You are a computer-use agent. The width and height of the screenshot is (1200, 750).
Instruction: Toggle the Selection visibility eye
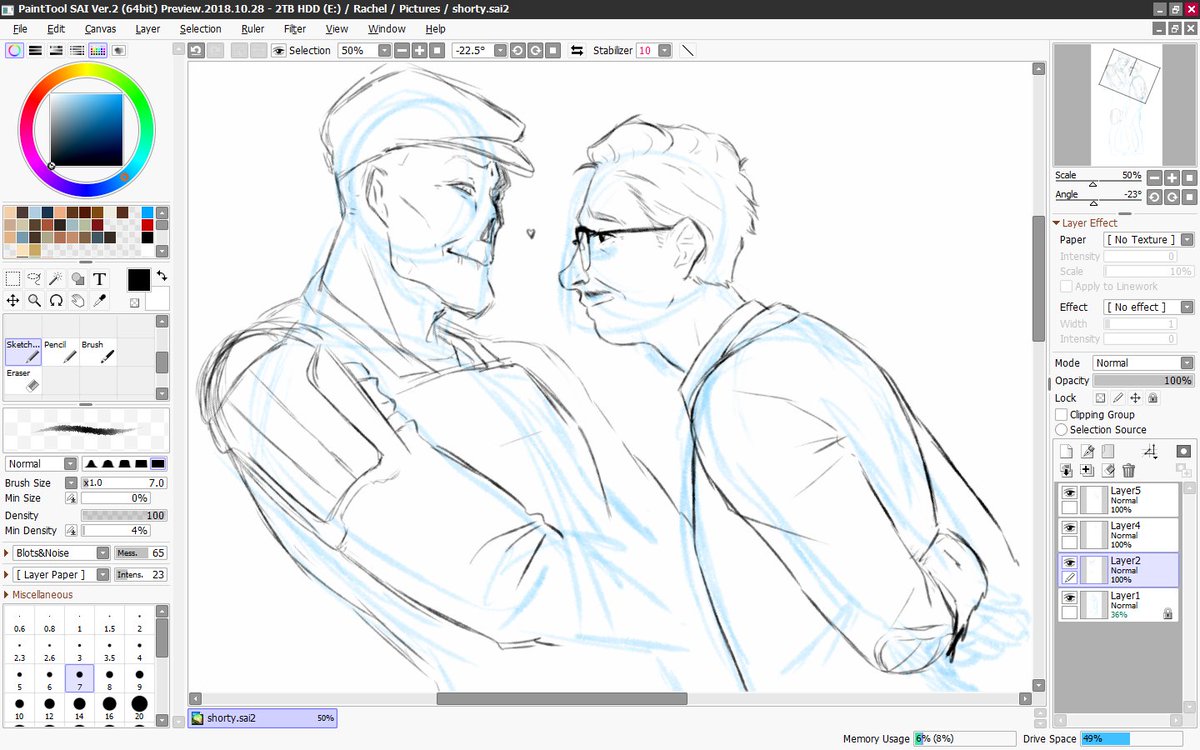[279, 50]
